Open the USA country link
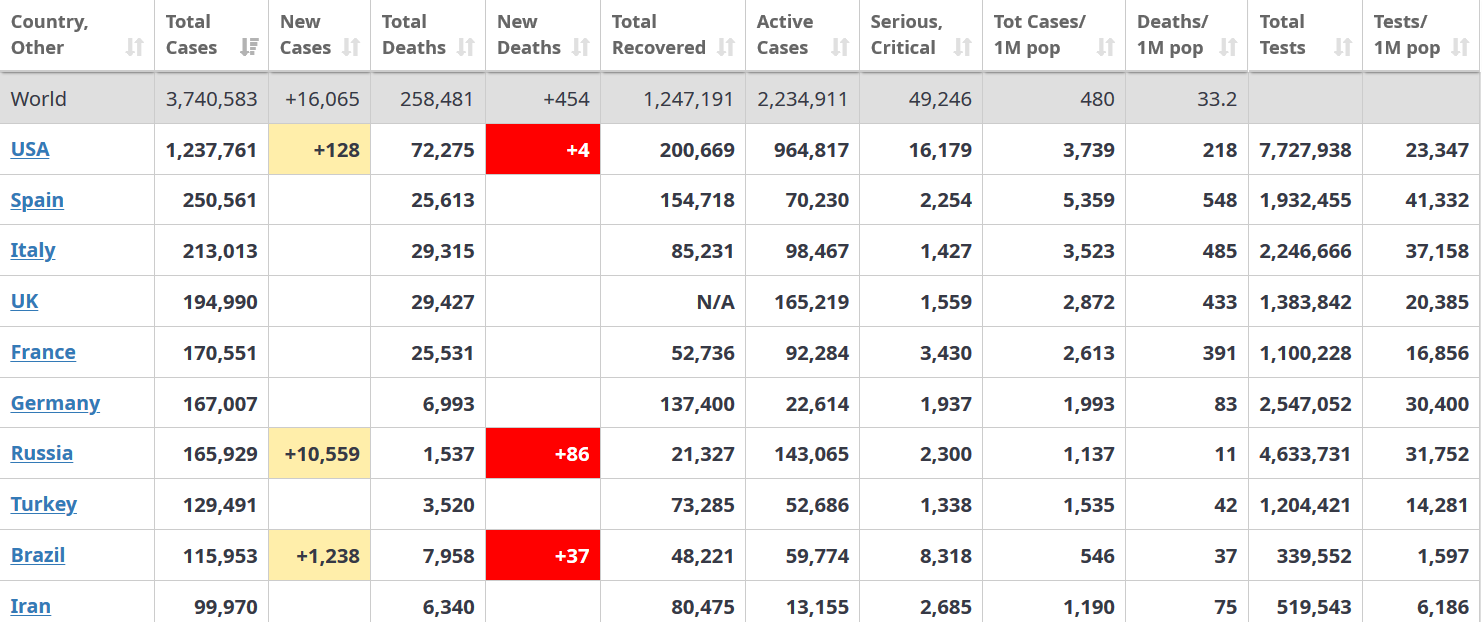Image resolution: width=1482 pixels, height=622 pixels. pos(30,149)
